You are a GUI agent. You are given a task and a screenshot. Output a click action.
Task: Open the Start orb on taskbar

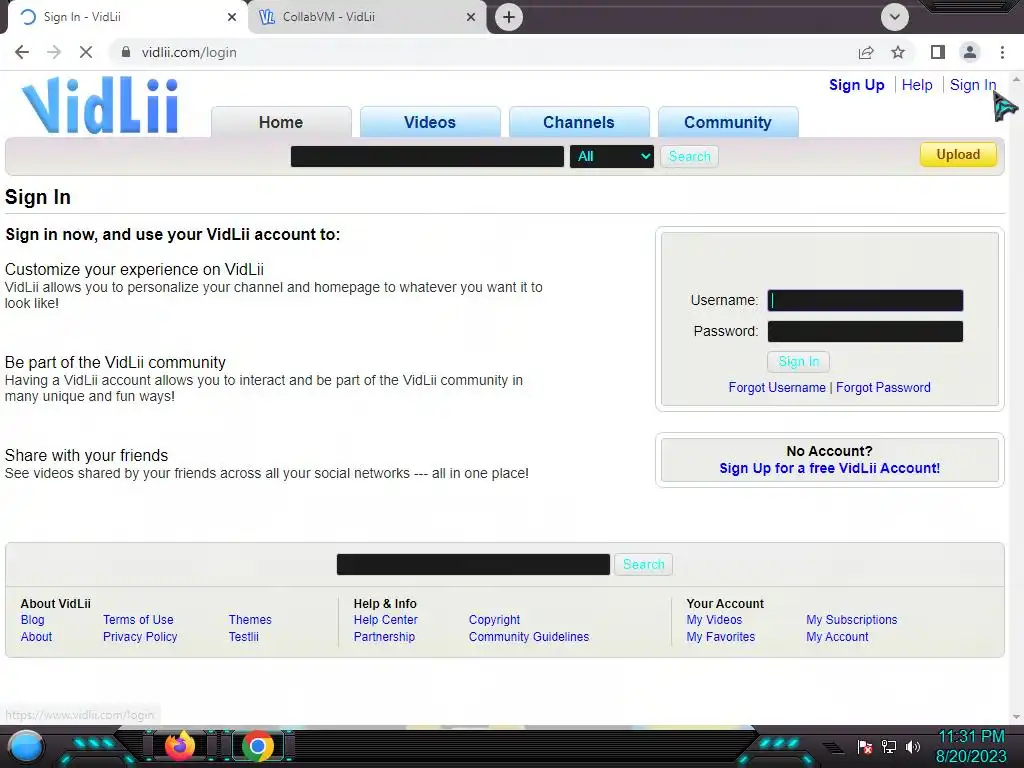click(x=25, y=746)
